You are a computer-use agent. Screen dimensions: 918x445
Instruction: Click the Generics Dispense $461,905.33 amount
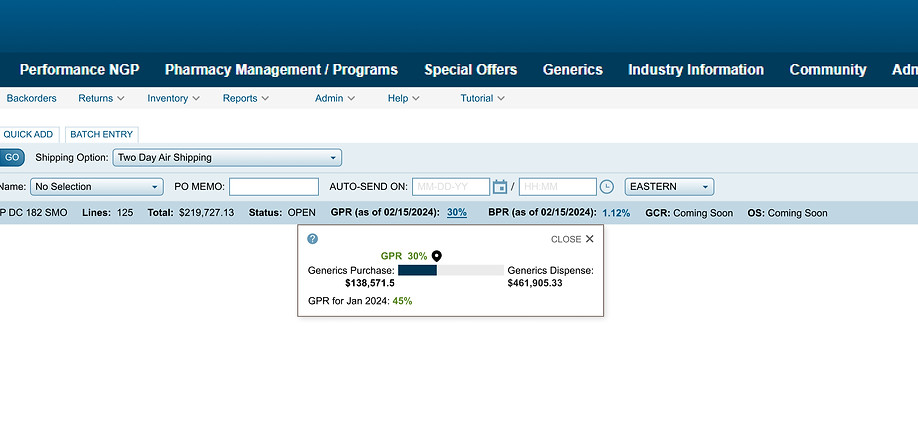click(x=535, y=283)
